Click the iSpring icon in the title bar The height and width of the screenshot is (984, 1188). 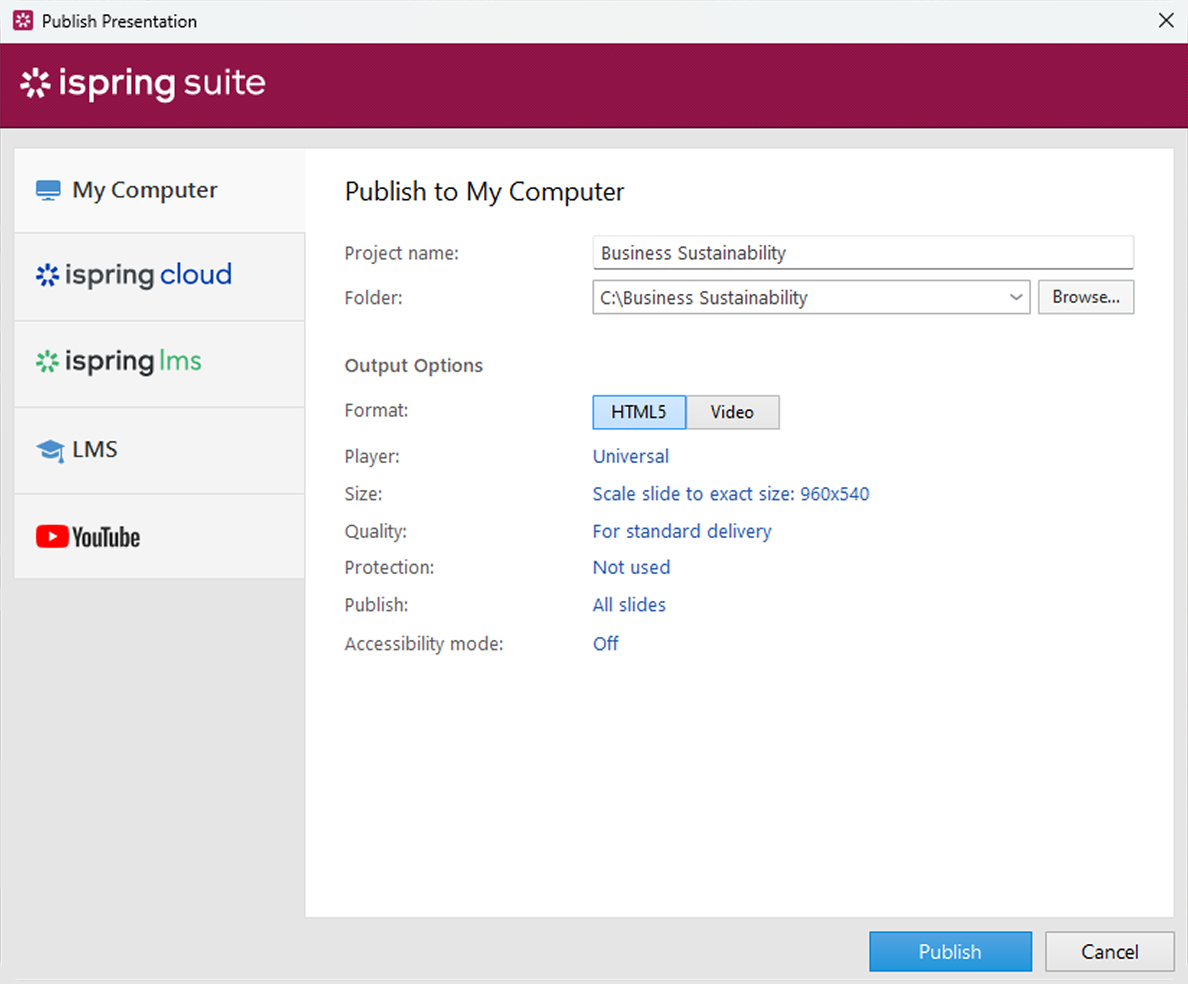click(21, 20)
